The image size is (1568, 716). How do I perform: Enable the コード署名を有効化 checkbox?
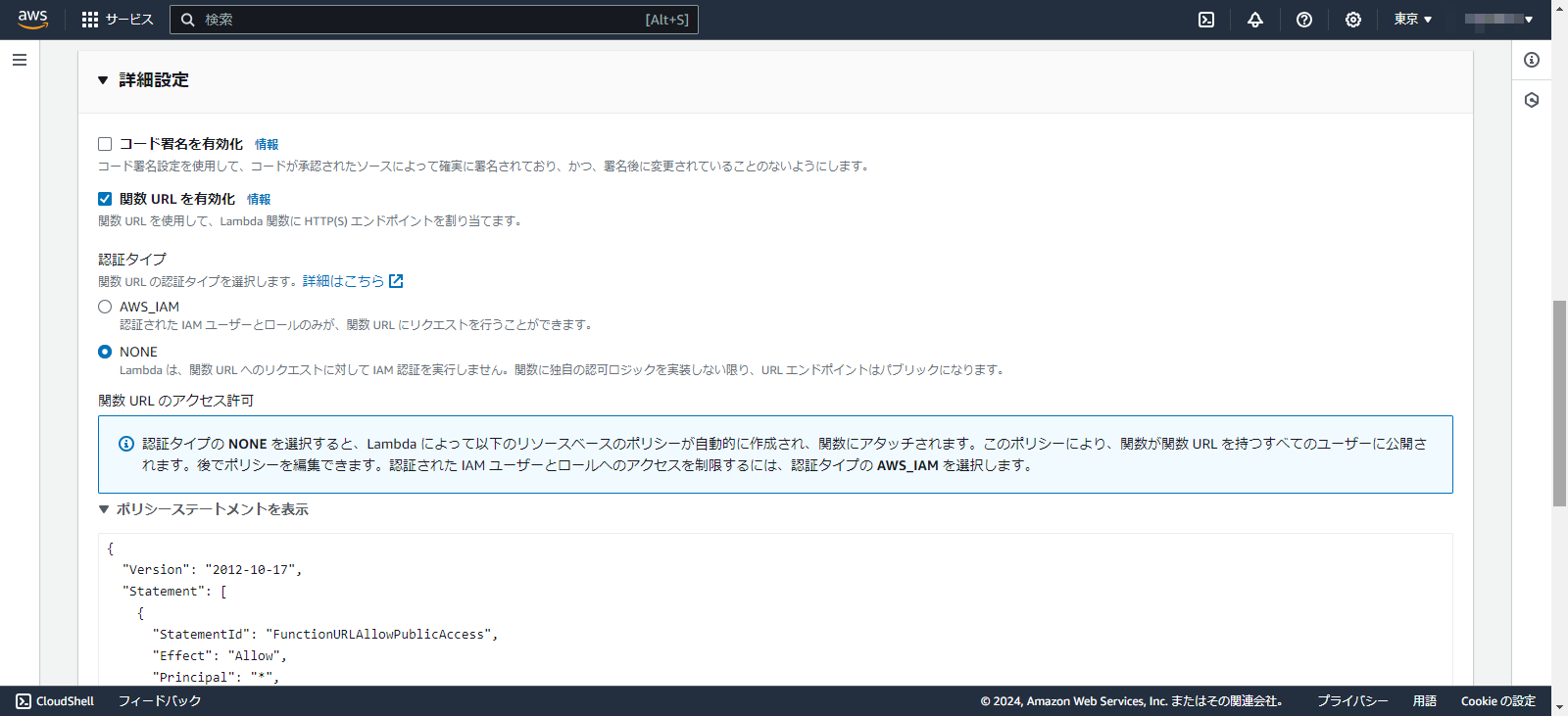click(105, 144)
